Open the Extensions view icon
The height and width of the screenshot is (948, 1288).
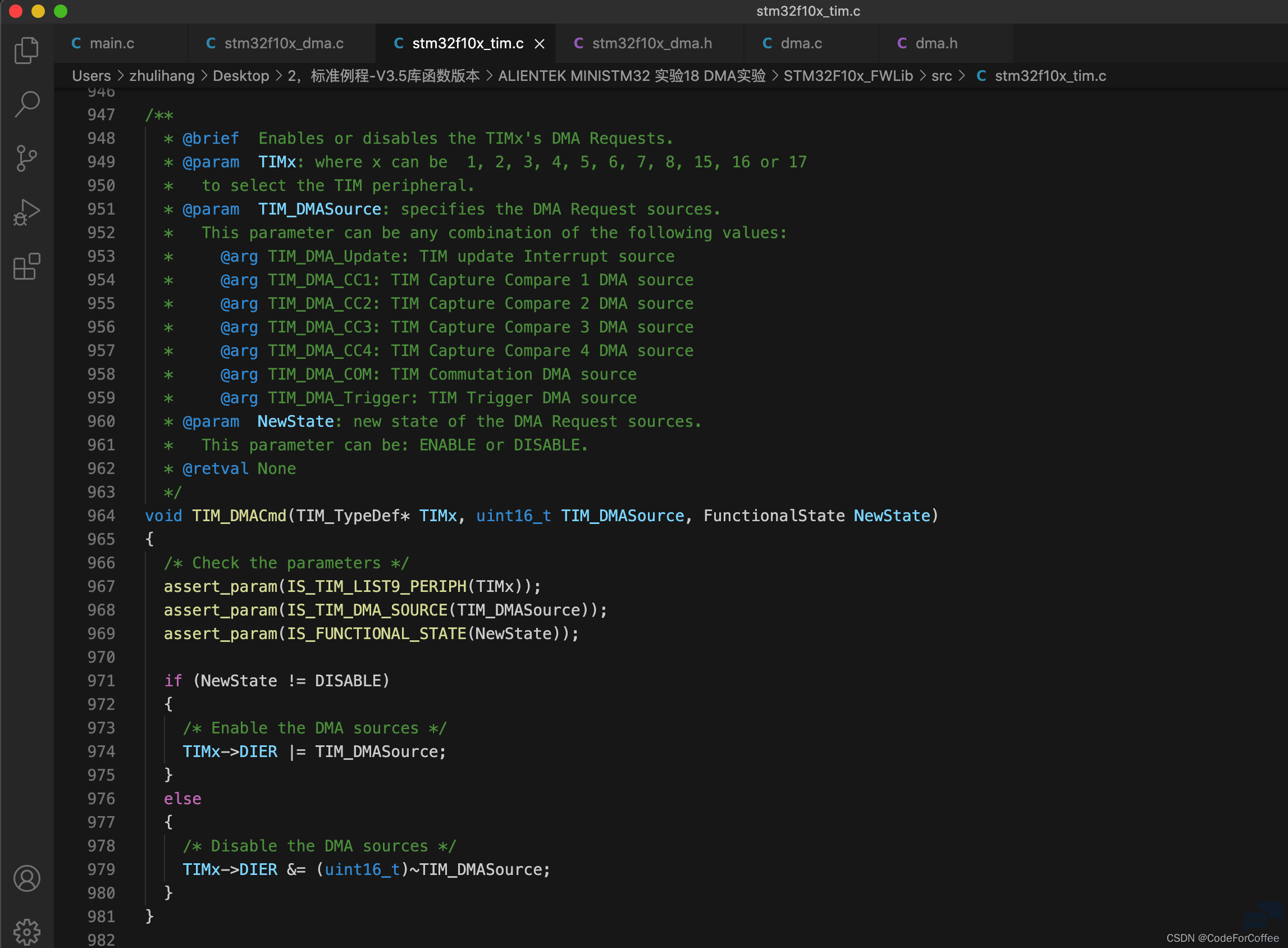click(x=26, y=267)
